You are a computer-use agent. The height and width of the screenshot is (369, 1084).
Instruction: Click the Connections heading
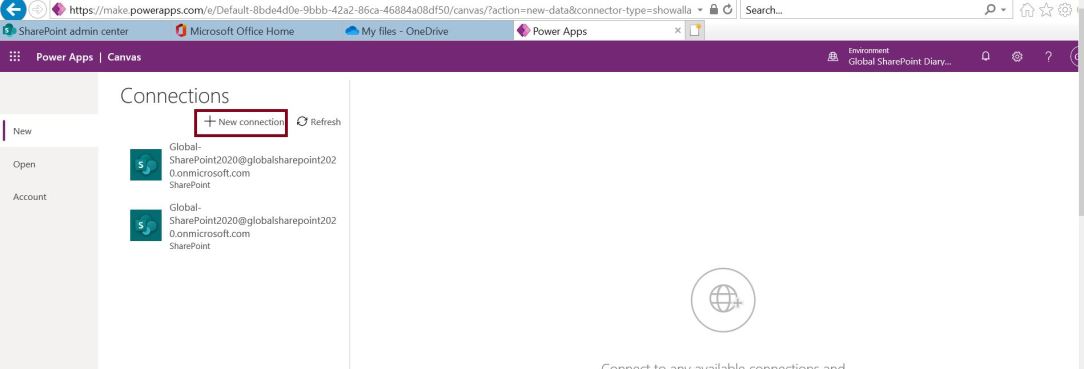174,96
